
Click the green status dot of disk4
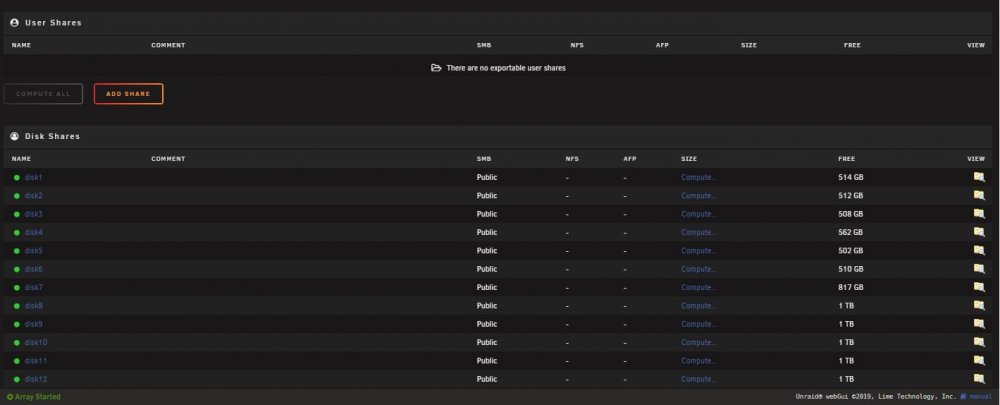click(17, 233)
